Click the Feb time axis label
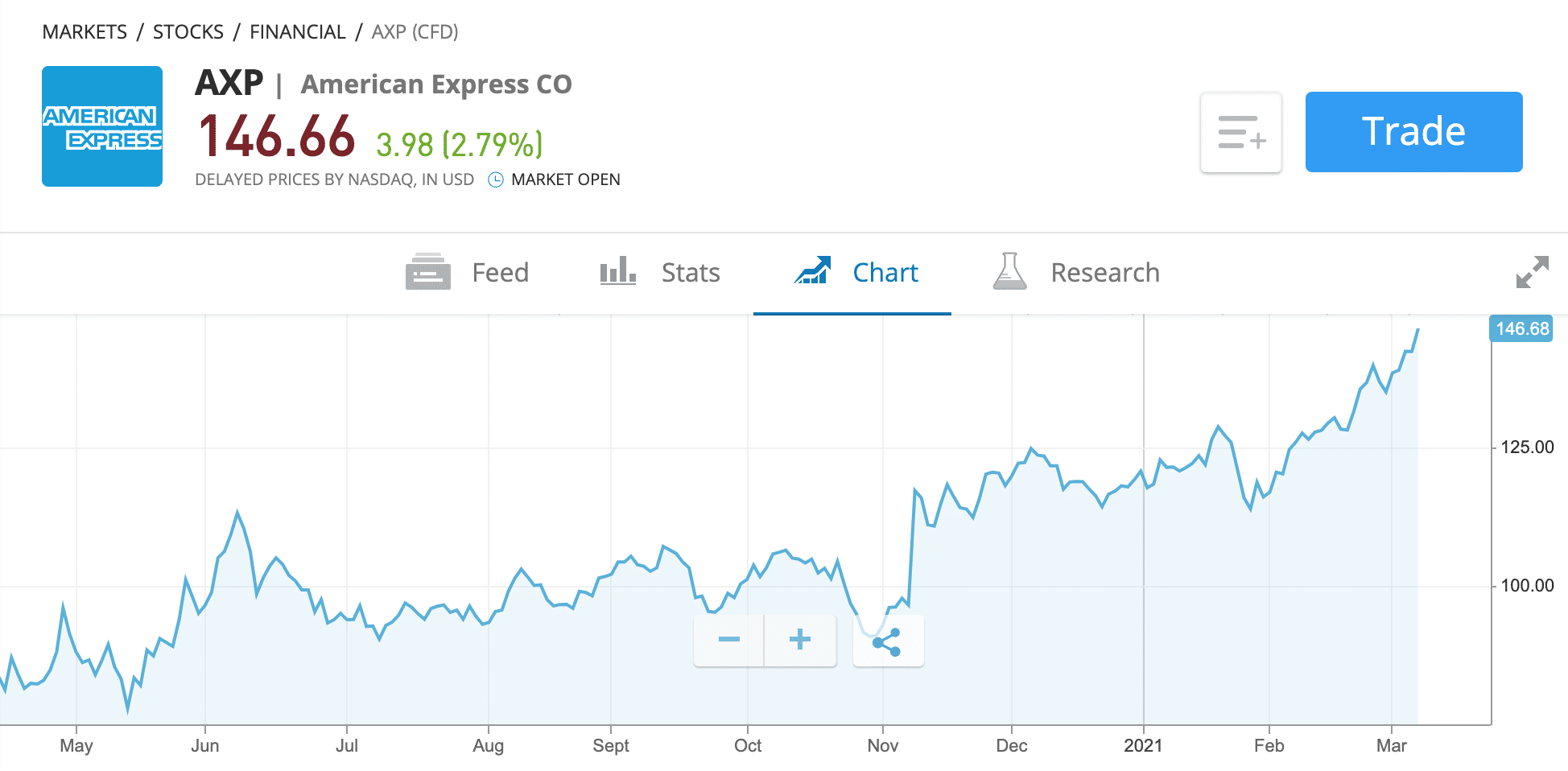The width and height of the screenshot is (1568, 771). 1269,746
